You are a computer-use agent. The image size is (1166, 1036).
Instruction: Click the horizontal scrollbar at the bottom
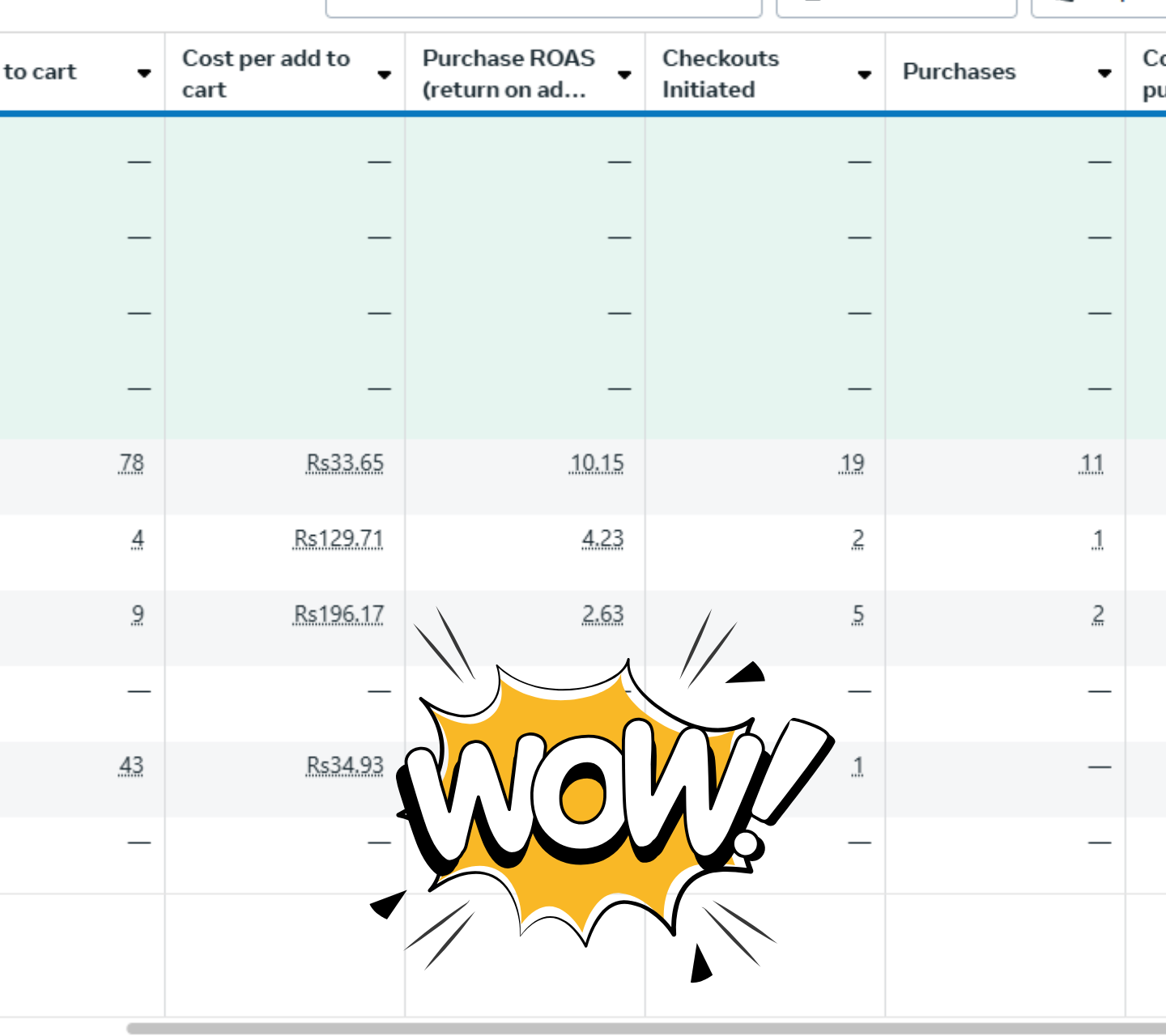646,1028
